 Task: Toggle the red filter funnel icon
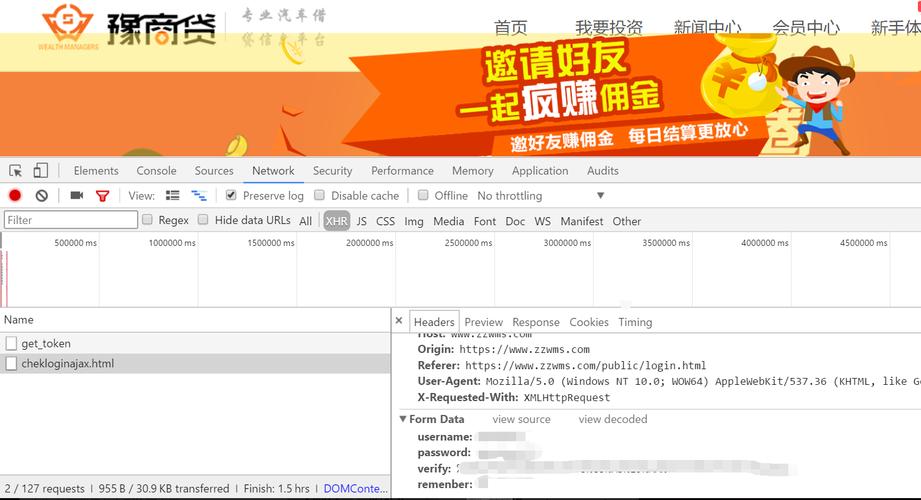(103, 196)
